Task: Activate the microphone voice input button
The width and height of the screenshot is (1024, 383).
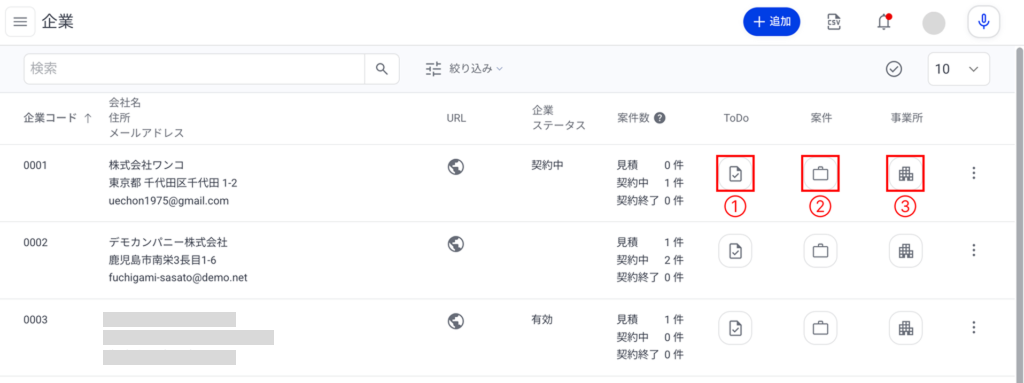Action: pyautogui.click(x=984, y=22)
